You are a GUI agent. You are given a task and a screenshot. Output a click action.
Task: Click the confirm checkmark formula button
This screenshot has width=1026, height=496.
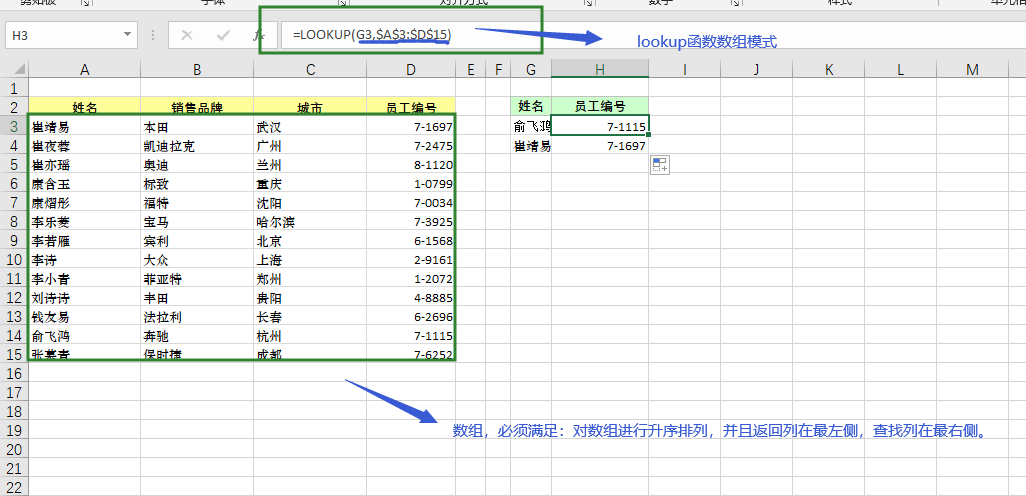click(x=223, y=35)
